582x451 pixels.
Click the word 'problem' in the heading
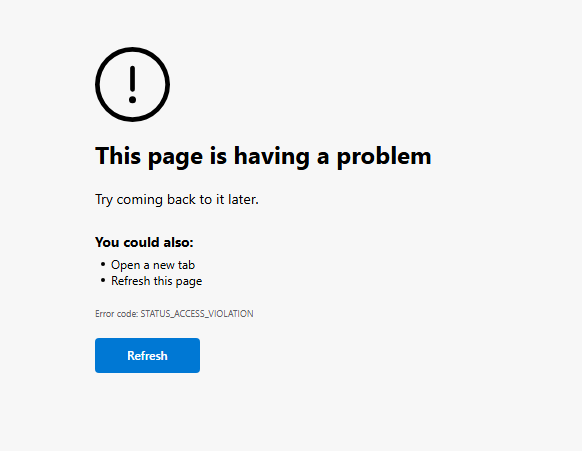(384, 157)
